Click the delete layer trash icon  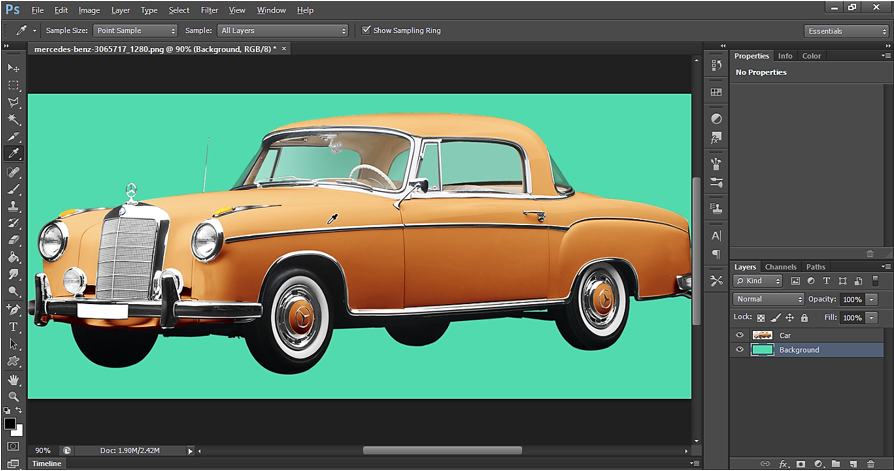(871, 464)
